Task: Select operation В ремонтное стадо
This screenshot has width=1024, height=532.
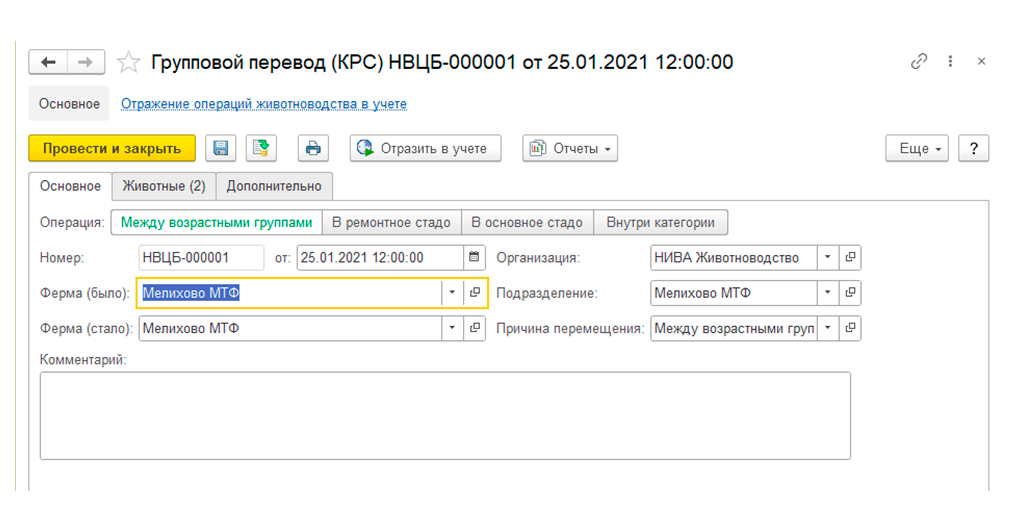Action: [x=391, y=223]
